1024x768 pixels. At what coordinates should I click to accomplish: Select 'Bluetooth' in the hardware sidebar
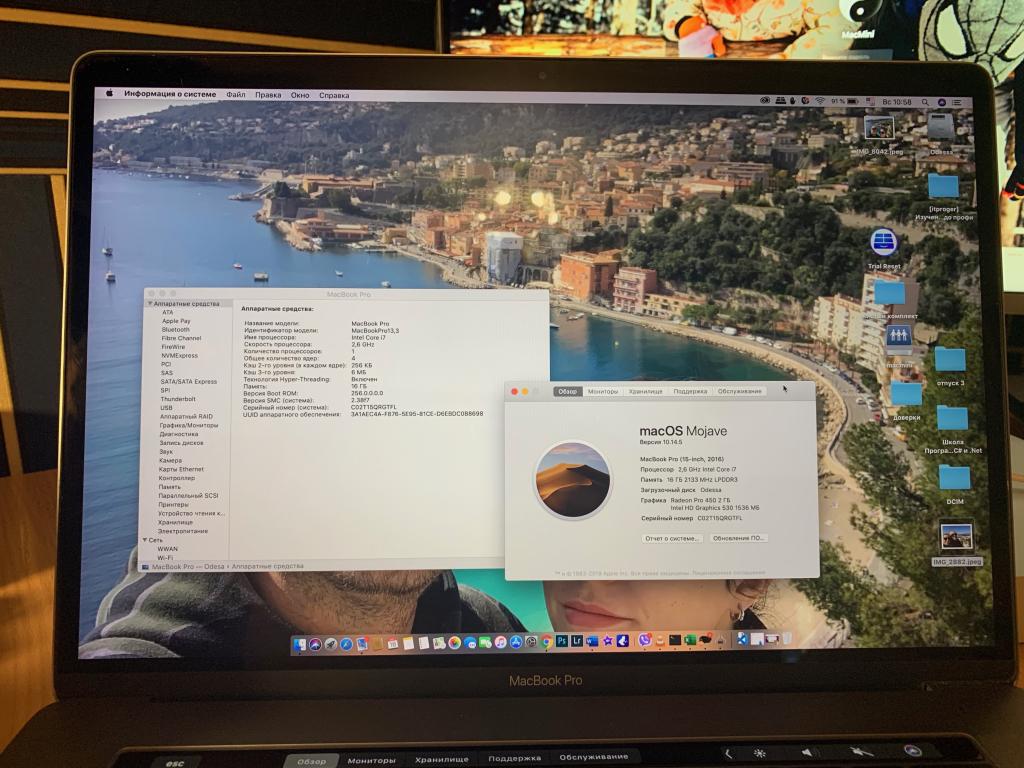(175, 330)
